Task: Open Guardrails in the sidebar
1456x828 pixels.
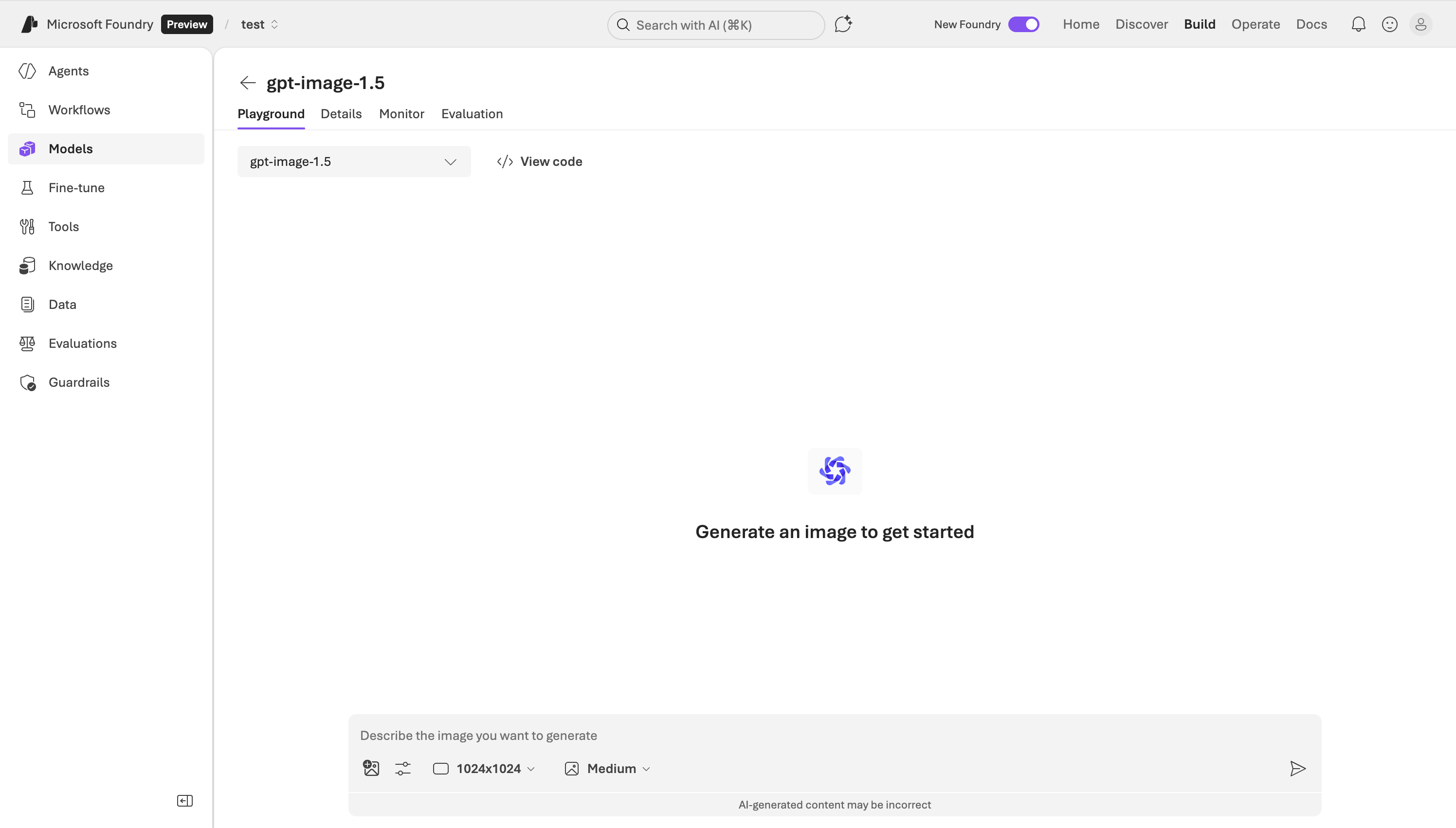Action: click(79, 382)
